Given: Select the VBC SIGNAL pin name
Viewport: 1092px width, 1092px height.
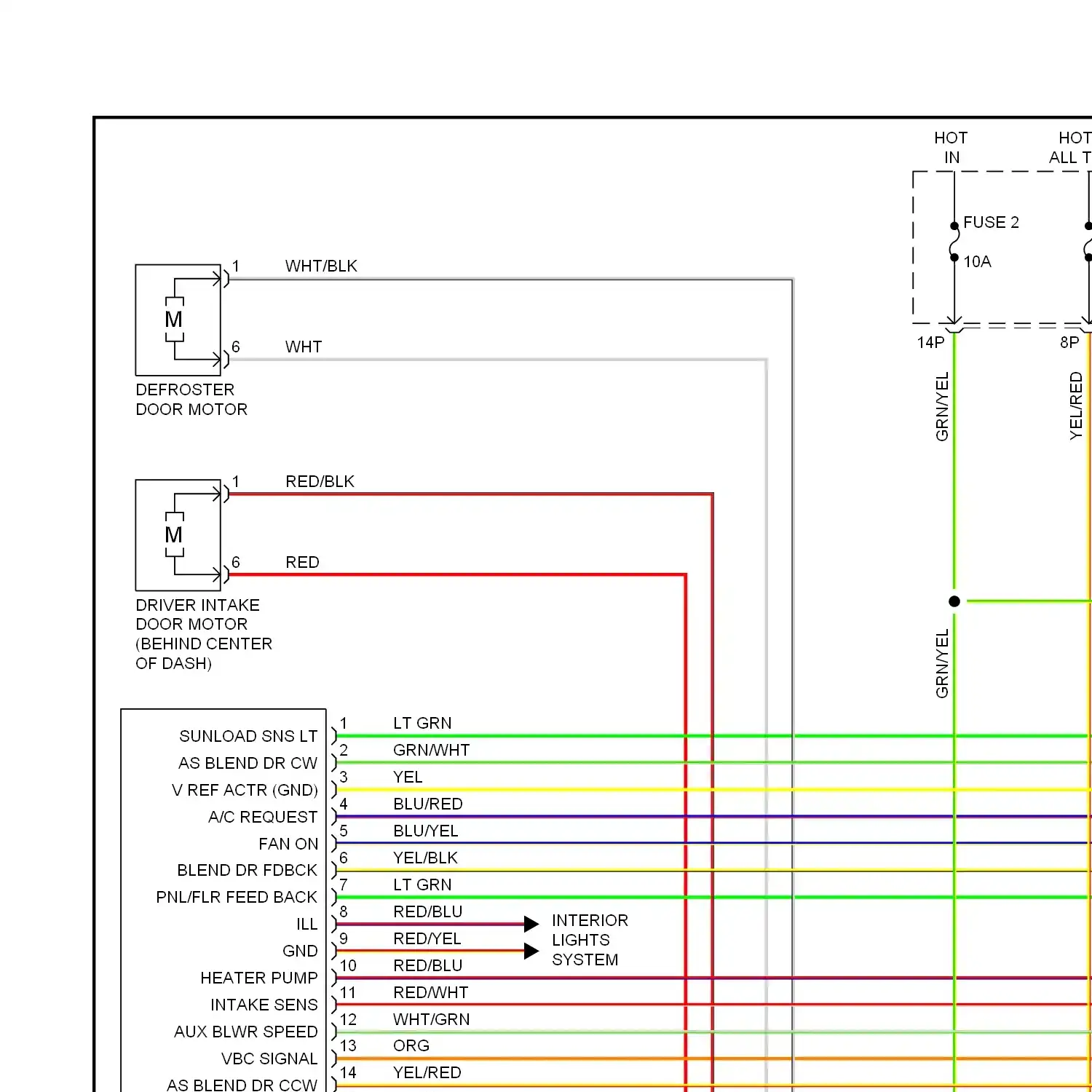Looking at the screenshot, I should coord(269,1059).
